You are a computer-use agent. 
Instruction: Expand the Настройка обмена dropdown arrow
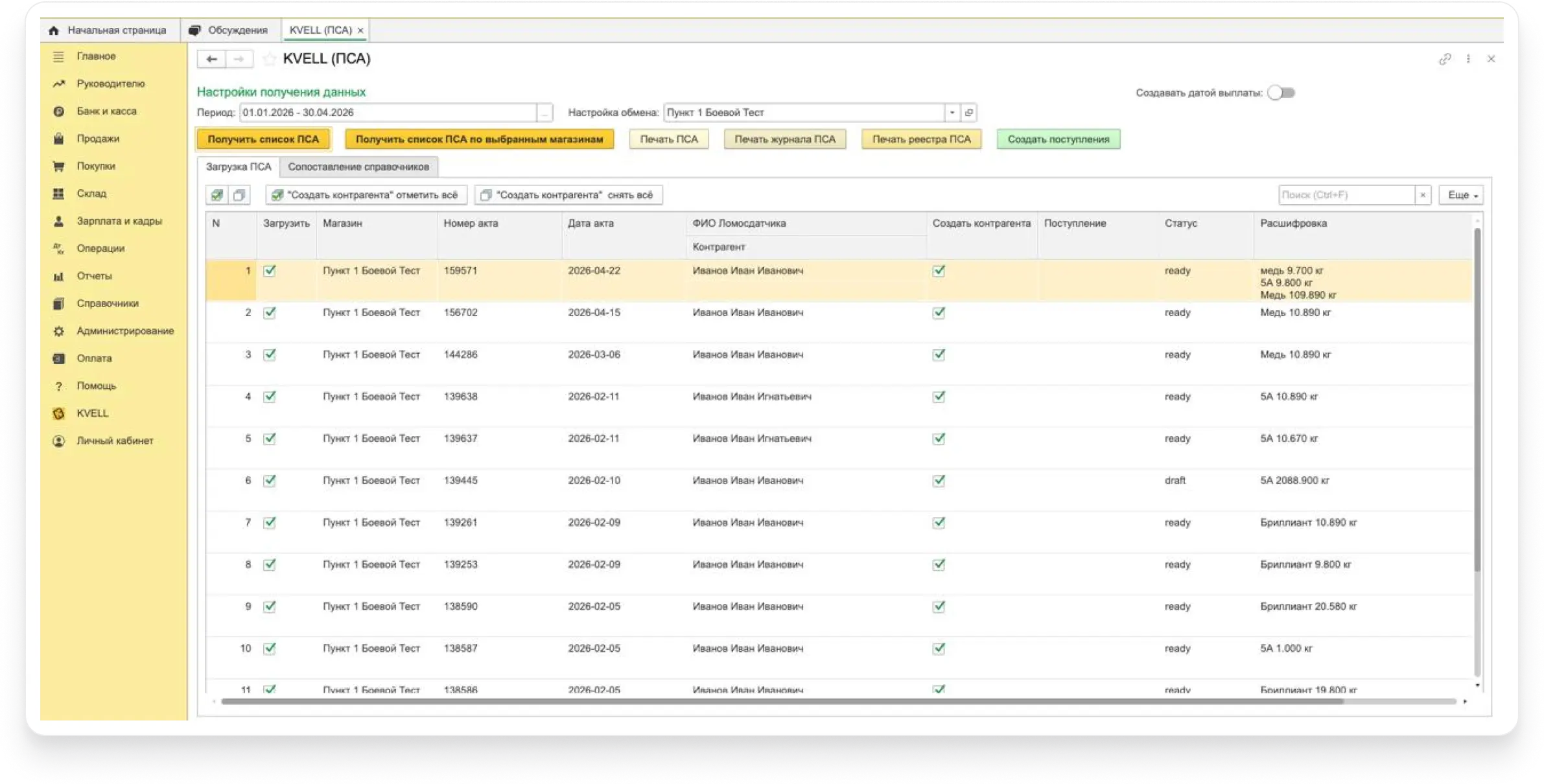[x=952, y=113]
